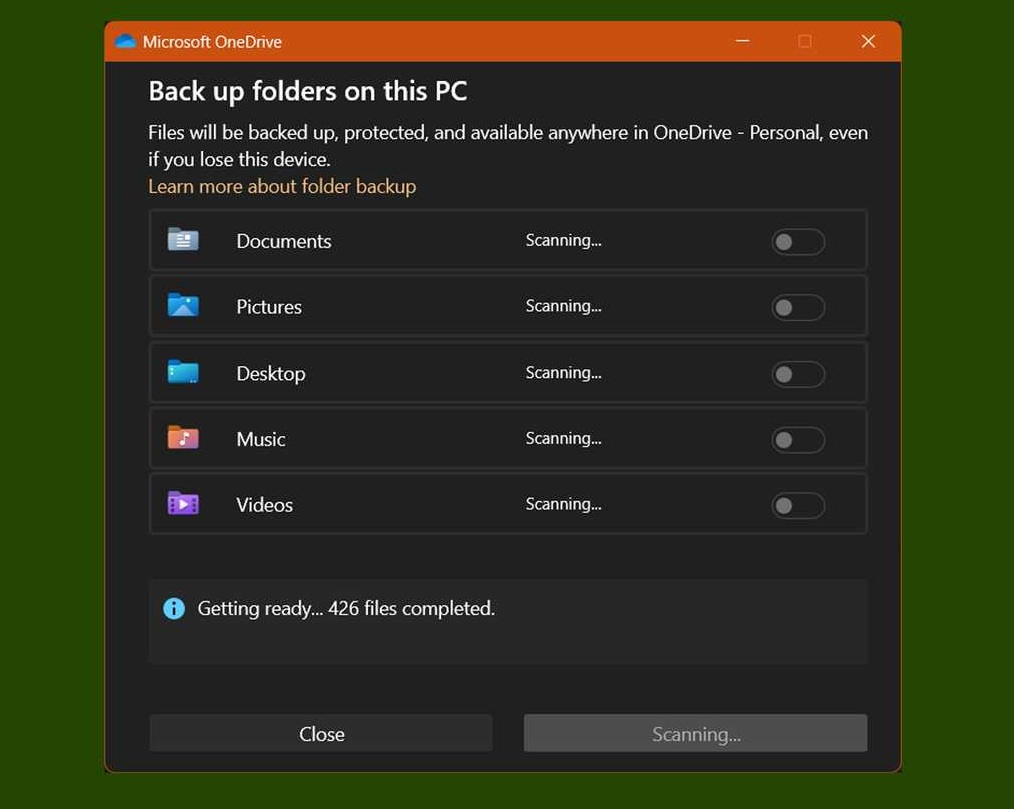This screenshot has width=1014, height=809.
Task: Click the Pictures folder icon
Action: pyautogui.click(x=183, y=305)
